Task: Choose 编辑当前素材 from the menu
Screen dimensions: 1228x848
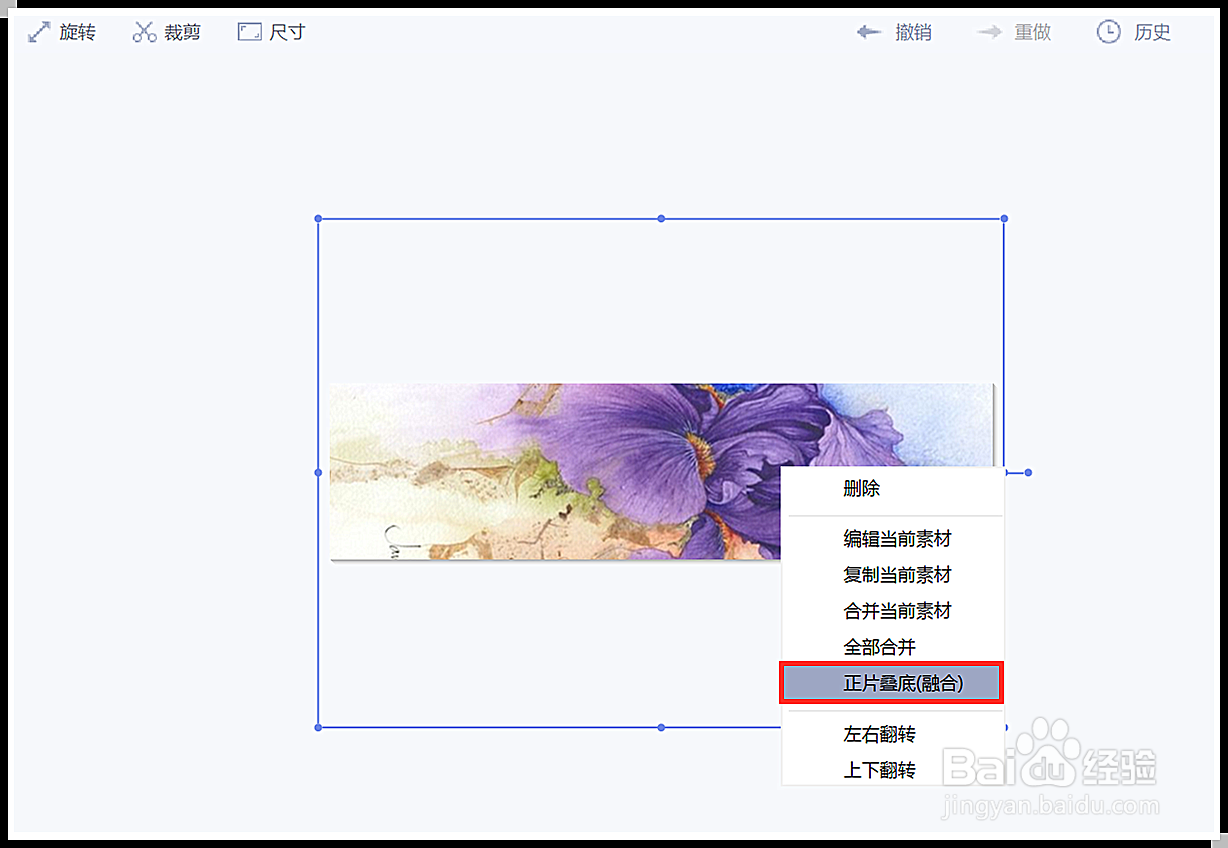Action: point(896,539)
